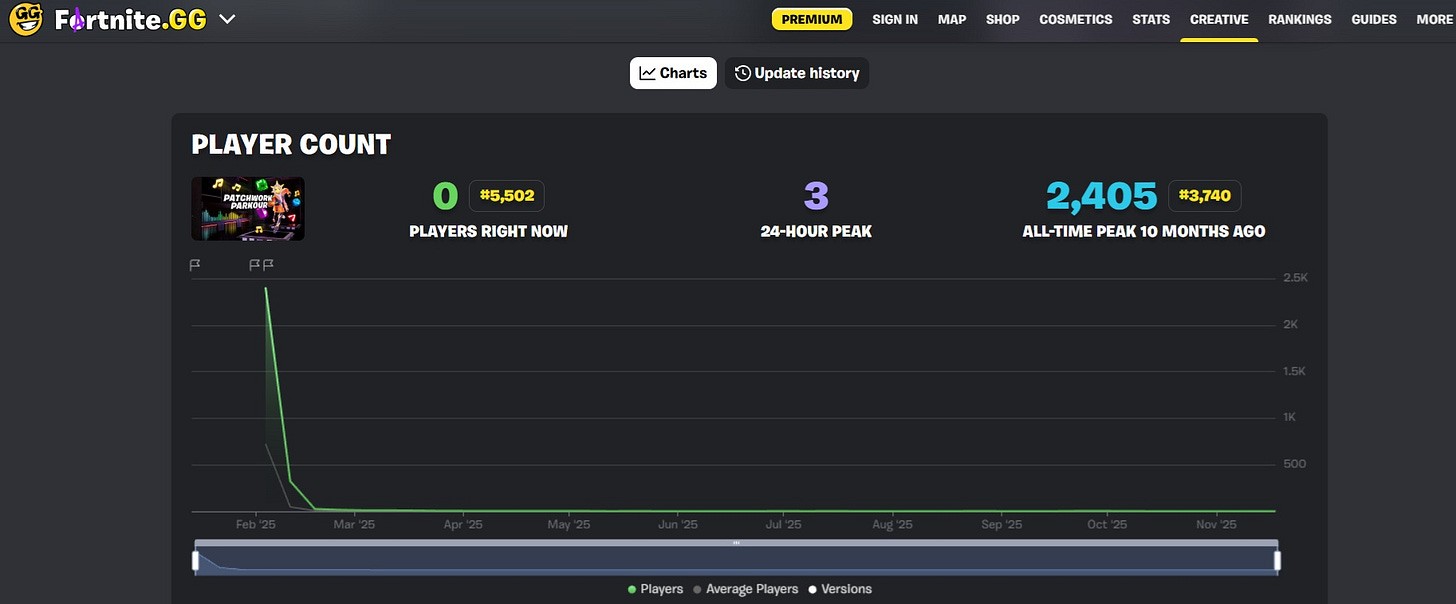Click the third version flag marker
The image size is (1456, 604).
click(268, 265)
